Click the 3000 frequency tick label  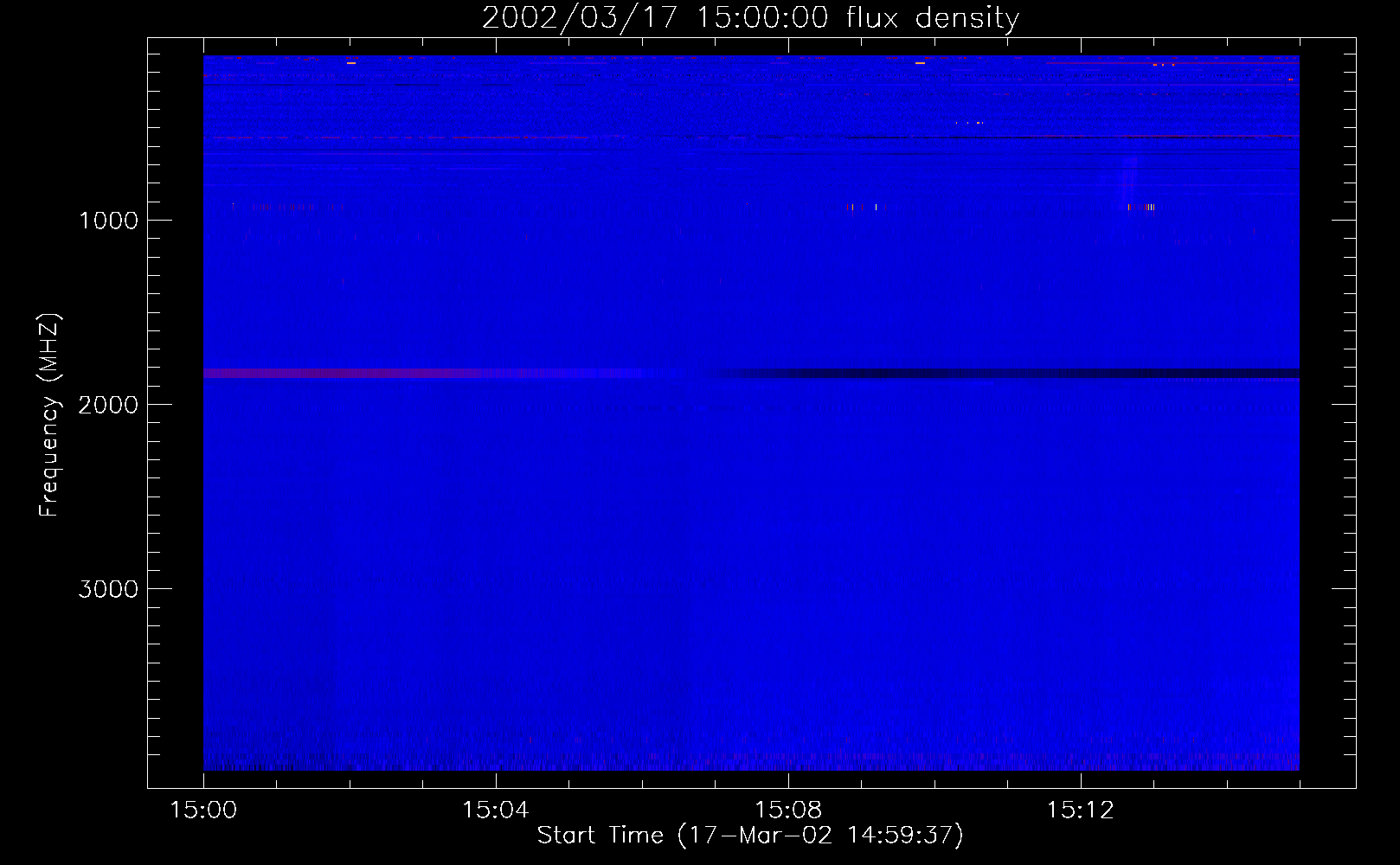point(108,589)
